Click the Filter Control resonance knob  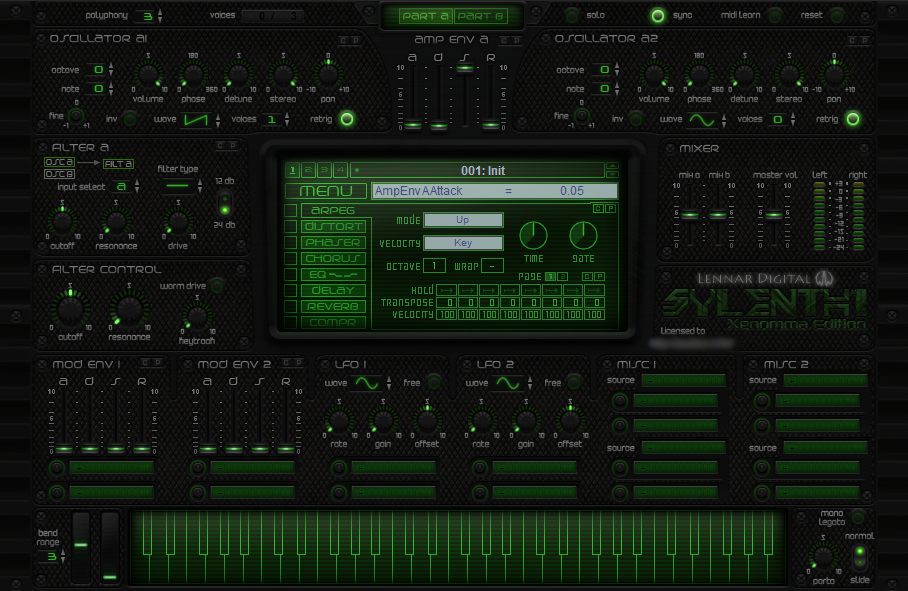[x=129, y=310]
